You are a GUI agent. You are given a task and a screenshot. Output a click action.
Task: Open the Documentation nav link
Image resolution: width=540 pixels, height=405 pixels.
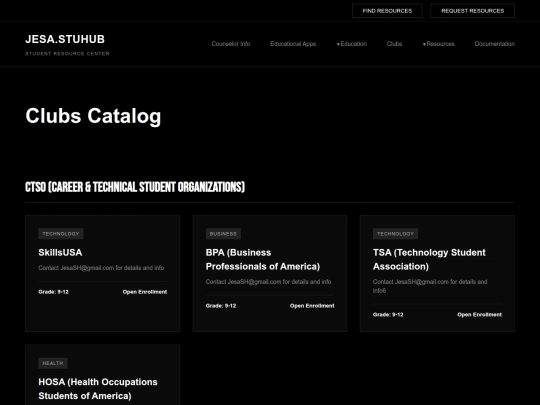pyautogui.click(x=495, y=44)
